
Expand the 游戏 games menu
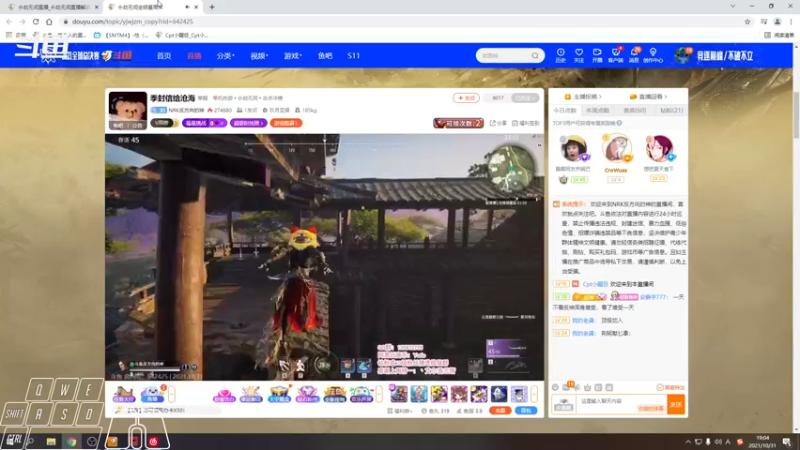click(x=293, y=56)
